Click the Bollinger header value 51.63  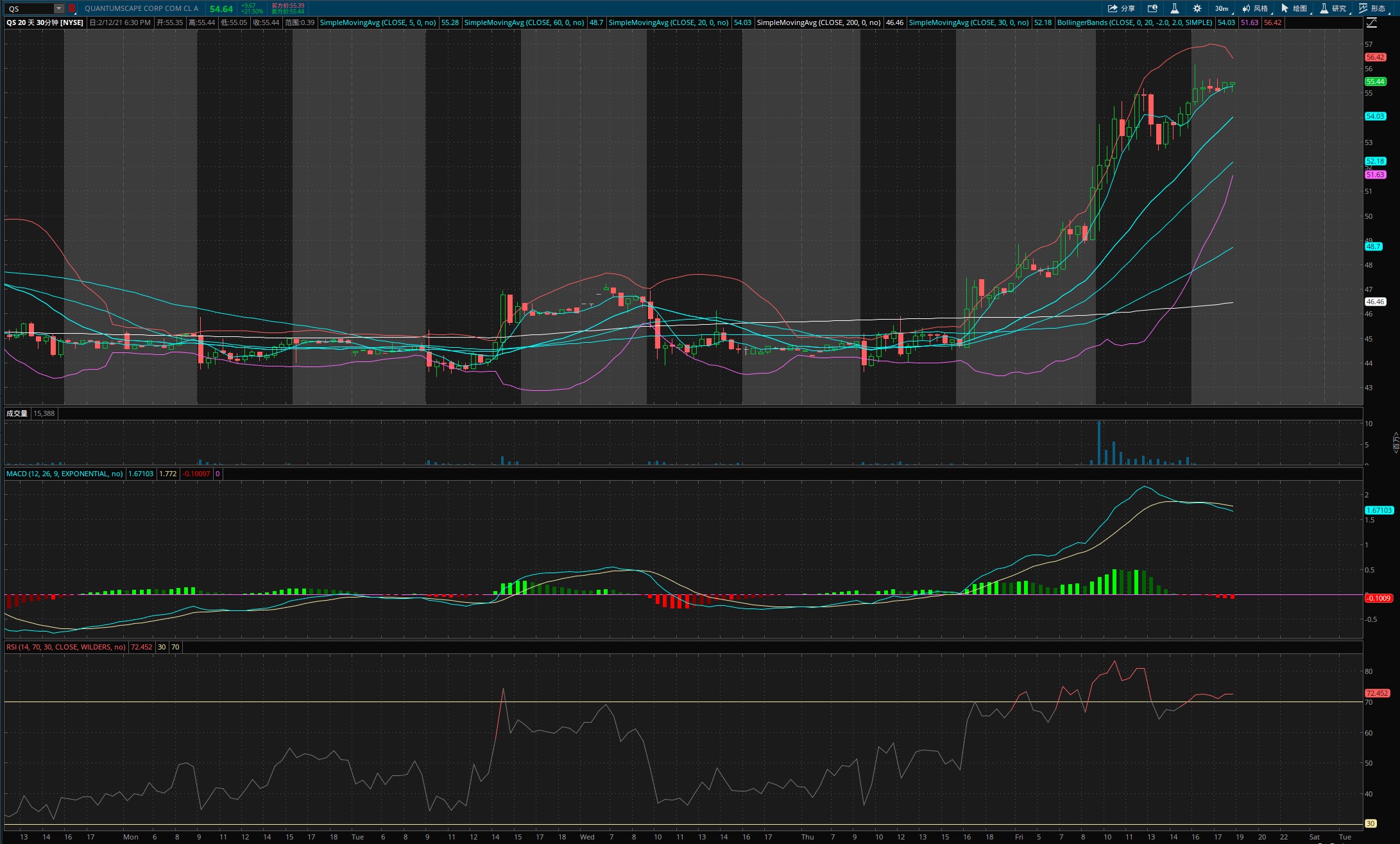1249,22
